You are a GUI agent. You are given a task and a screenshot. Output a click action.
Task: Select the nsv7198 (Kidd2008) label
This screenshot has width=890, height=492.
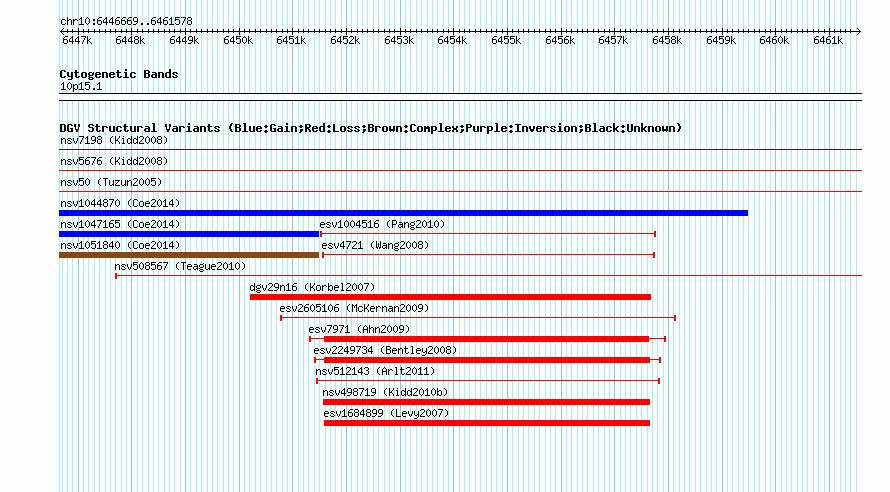(x=114, y=140)
